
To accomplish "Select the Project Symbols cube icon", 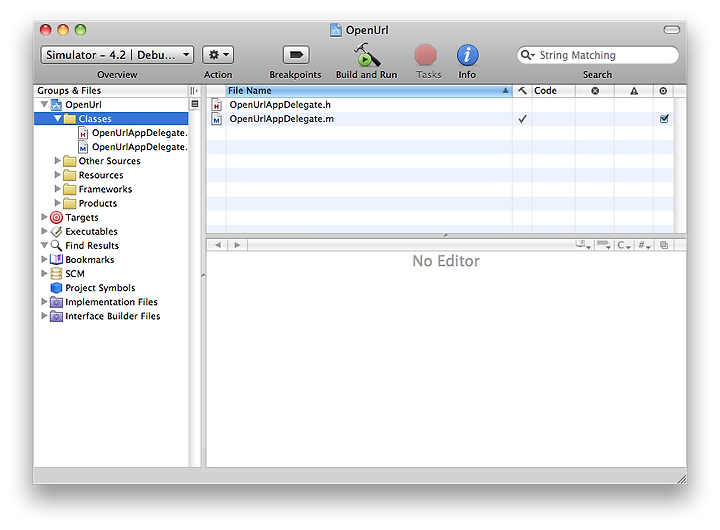I will click(56, 288).
